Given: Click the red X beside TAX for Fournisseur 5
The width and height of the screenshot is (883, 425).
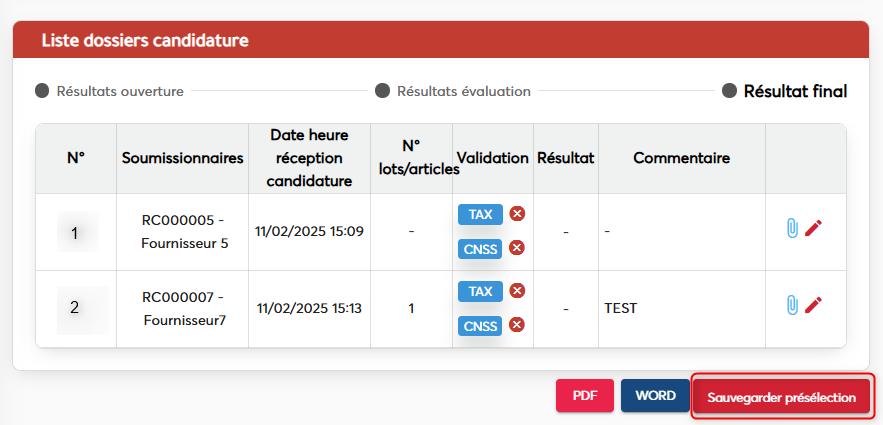Looking at the screenshot, I should 517,213.
